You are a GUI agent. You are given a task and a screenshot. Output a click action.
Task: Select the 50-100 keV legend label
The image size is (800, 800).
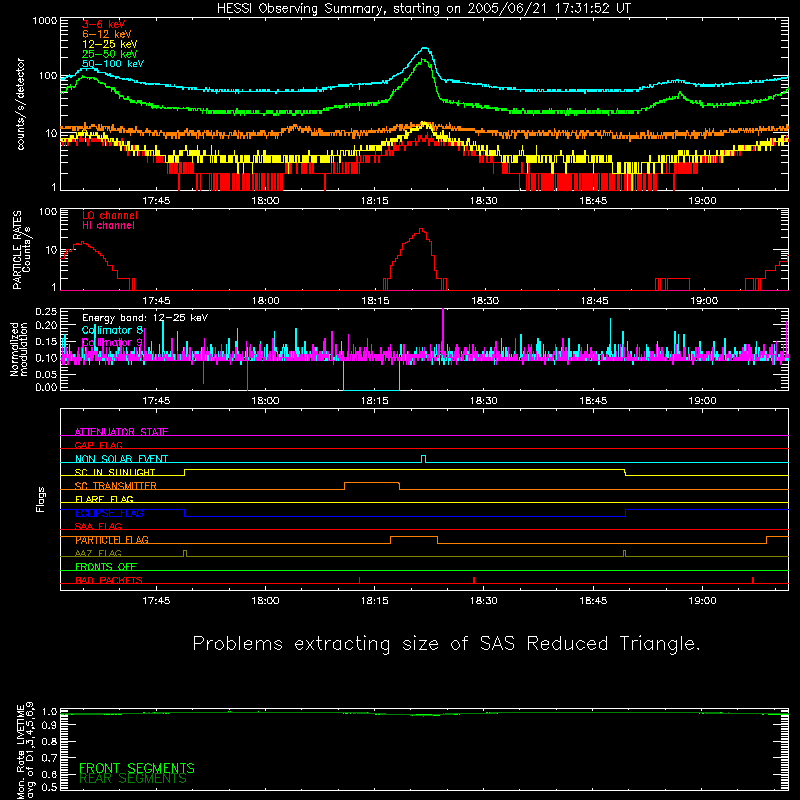pyautogui.click(x=113, y=64)
